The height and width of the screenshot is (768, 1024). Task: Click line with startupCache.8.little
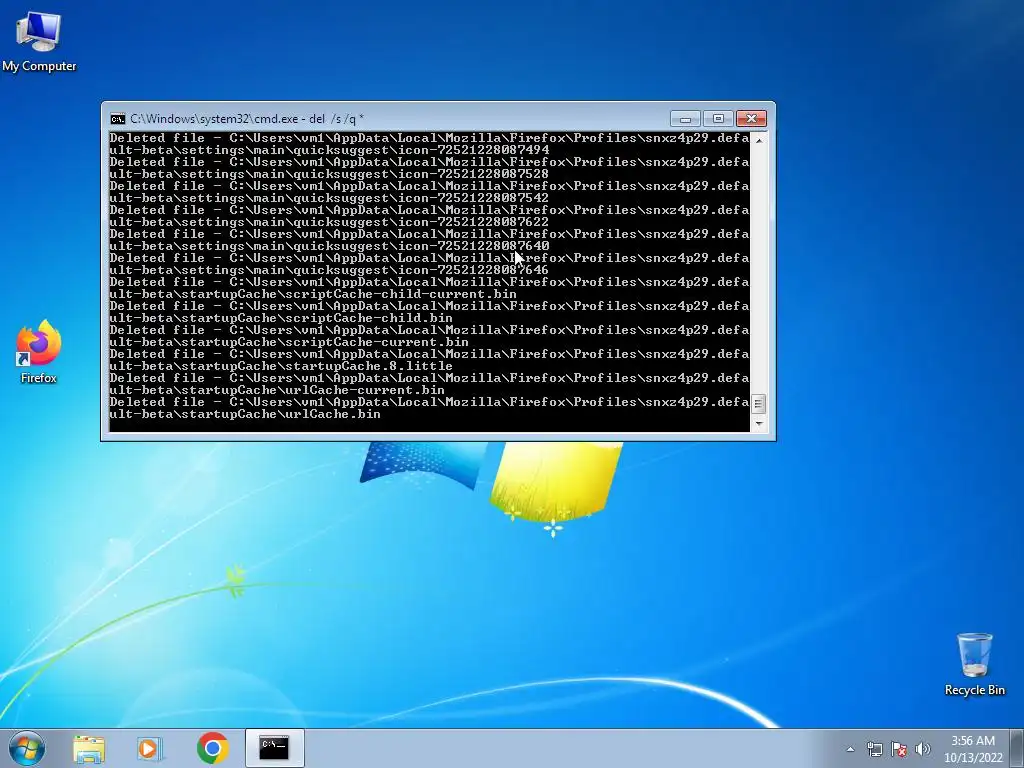pos(281,366)
